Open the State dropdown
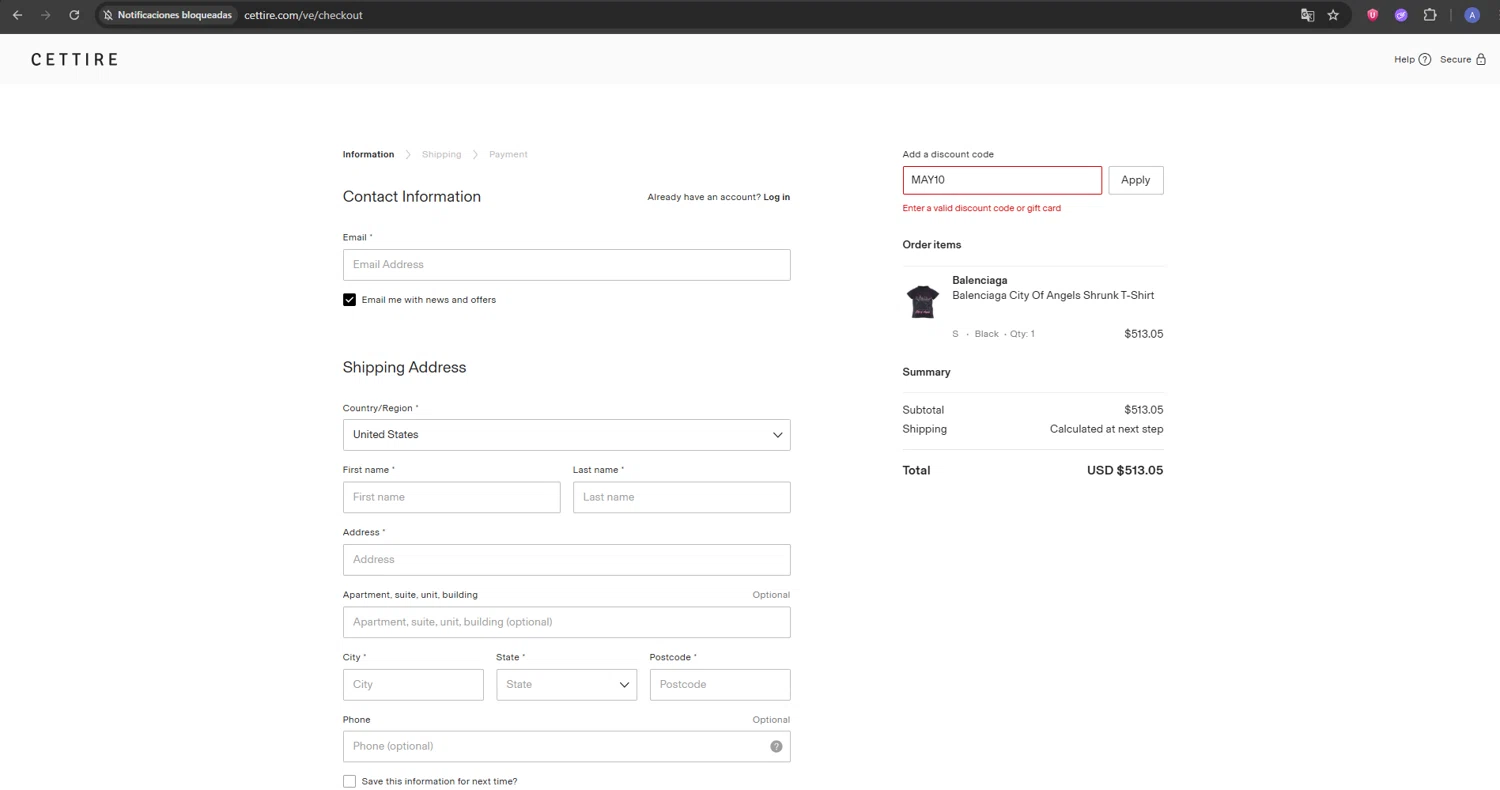This screenshot has width=1500, height=790. pos(566,685)
